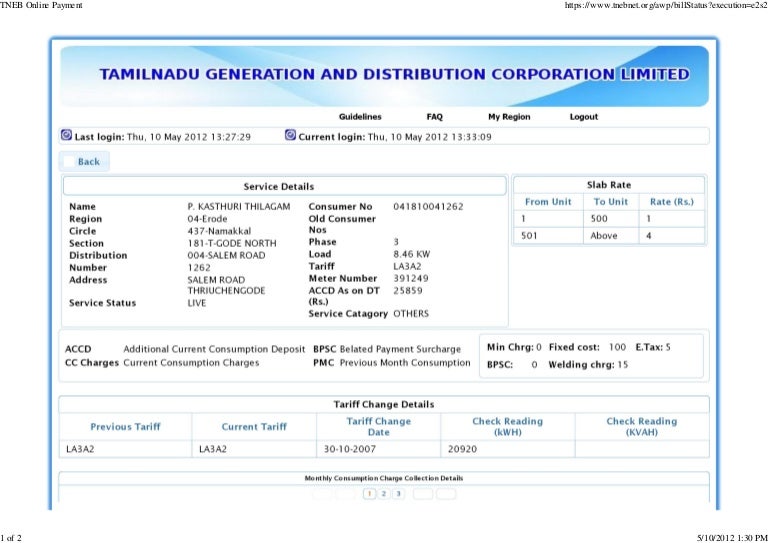This screenshot has height=543, width=768.
Task: Click the Tariff Change Date column header
Action: 378,427
